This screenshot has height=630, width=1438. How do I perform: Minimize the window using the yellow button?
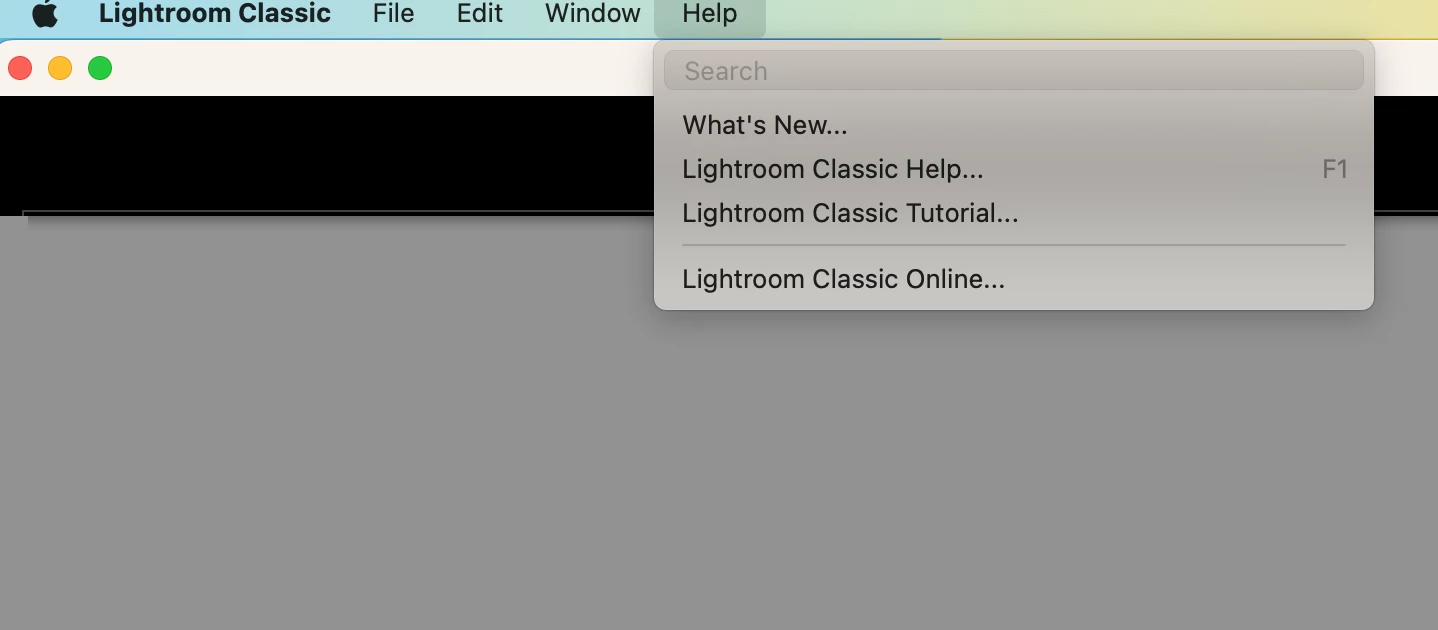click(60, 68)
